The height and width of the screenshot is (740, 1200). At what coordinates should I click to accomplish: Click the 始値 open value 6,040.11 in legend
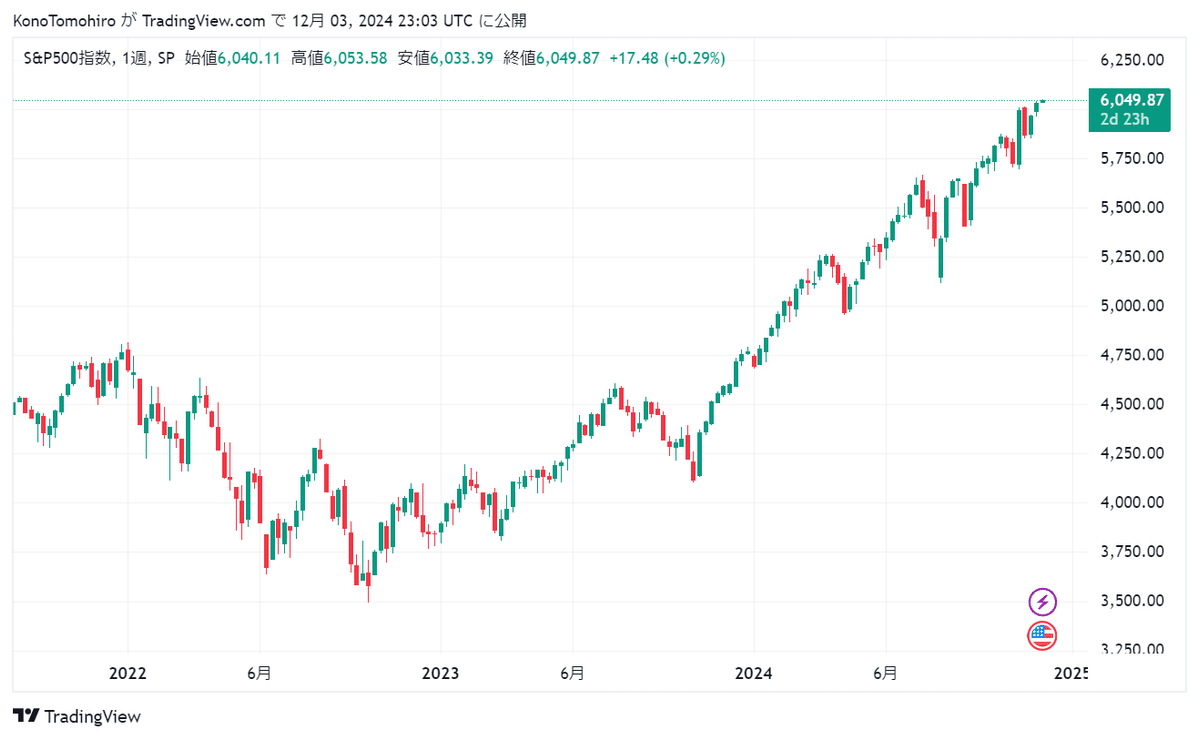pos(250,59)
